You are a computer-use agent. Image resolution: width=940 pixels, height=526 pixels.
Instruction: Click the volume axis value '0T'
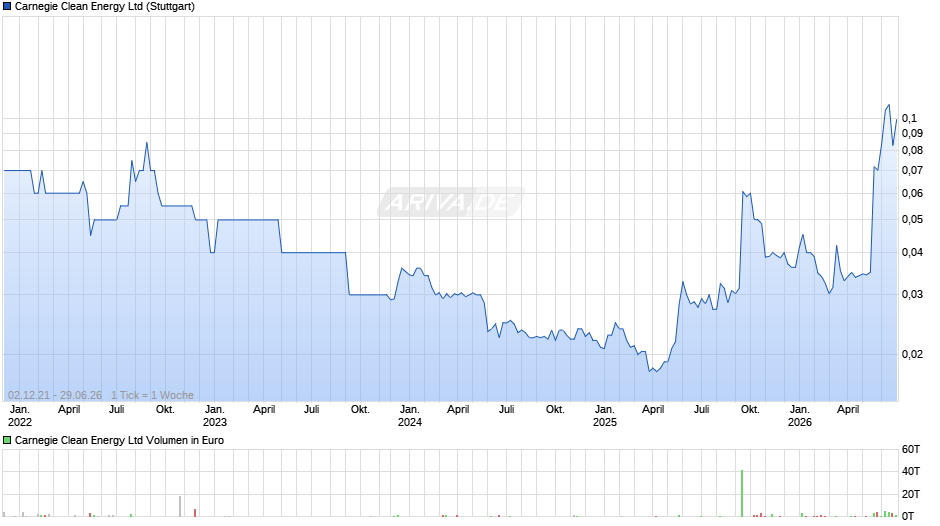[x=908, y=516]
